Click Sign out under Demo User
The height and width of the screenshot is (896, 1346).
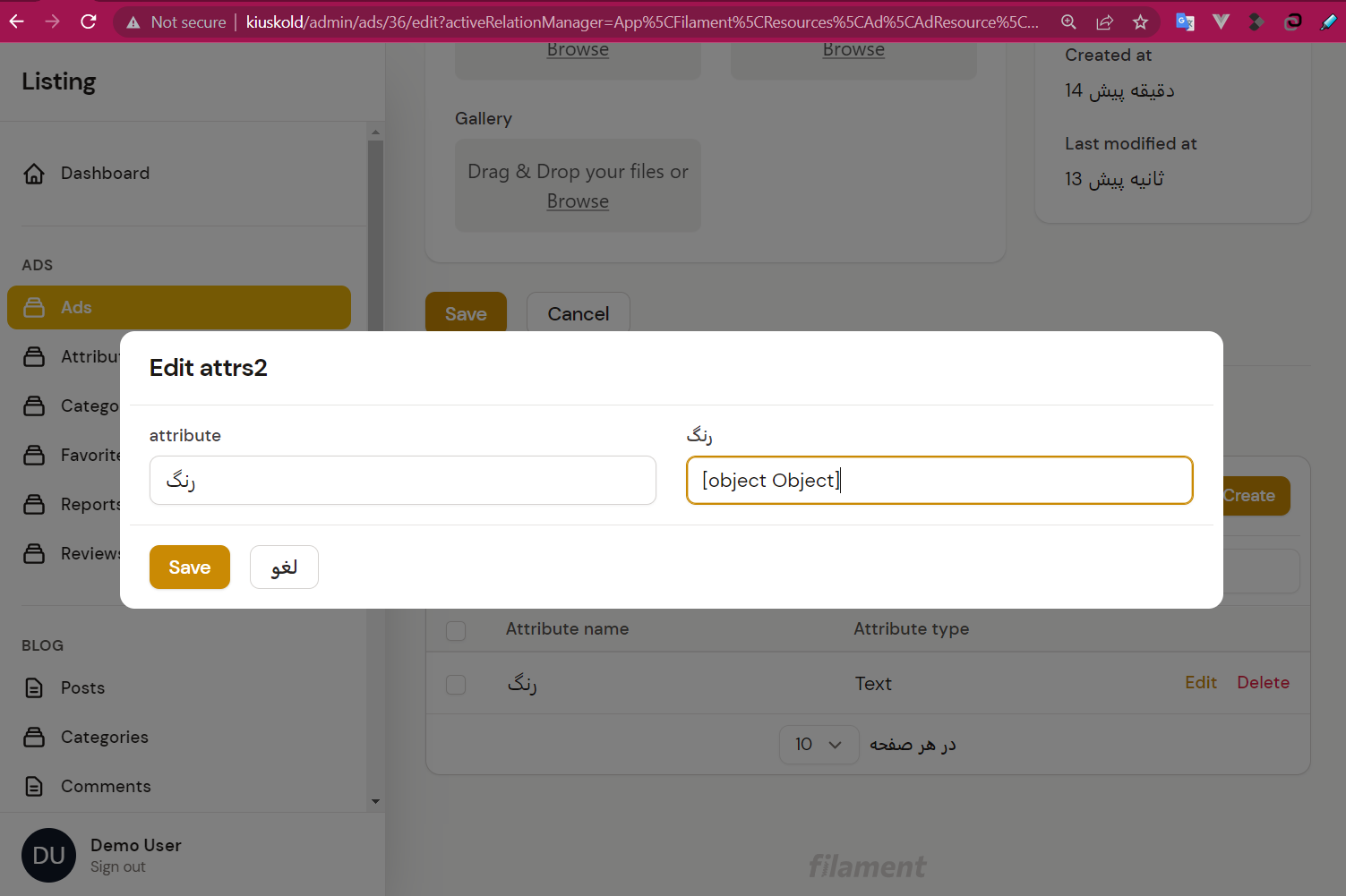(x=117, y=866)
